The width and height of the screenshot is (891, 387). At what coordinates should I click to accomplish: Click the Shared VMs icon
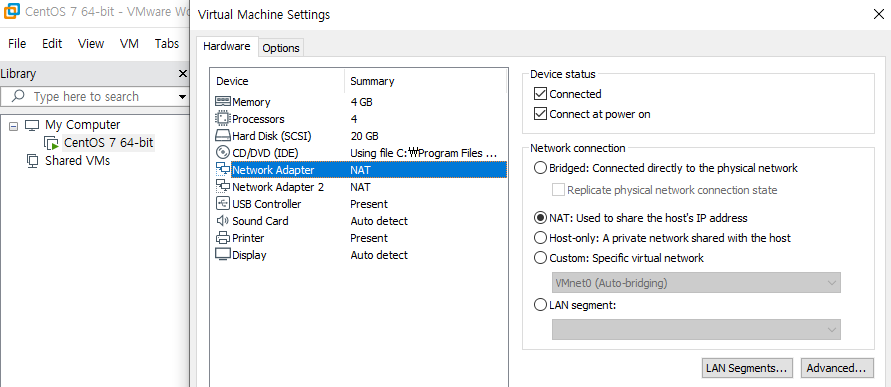tap(33, 161)
